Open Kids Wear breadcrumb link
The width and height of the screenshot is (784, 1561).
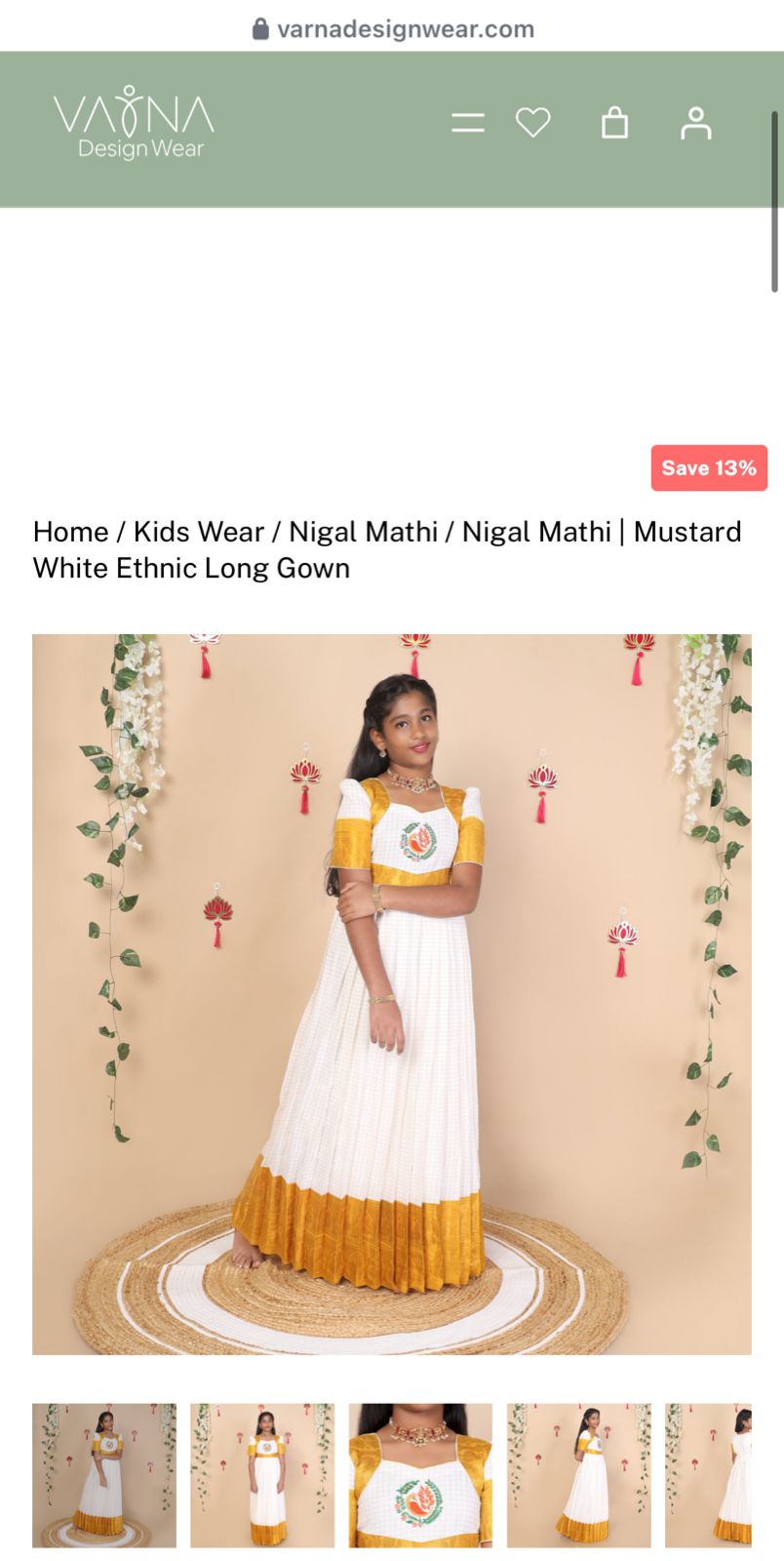[199, 532]
